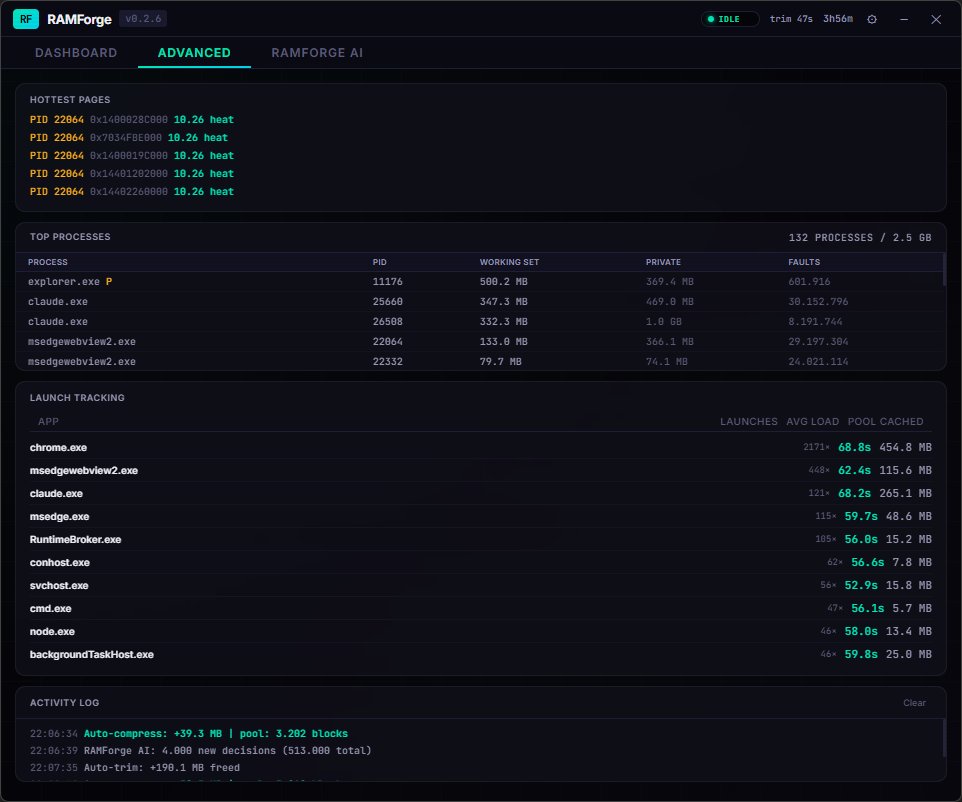Switch to the Dashboard tab

(x=76, y=53)
